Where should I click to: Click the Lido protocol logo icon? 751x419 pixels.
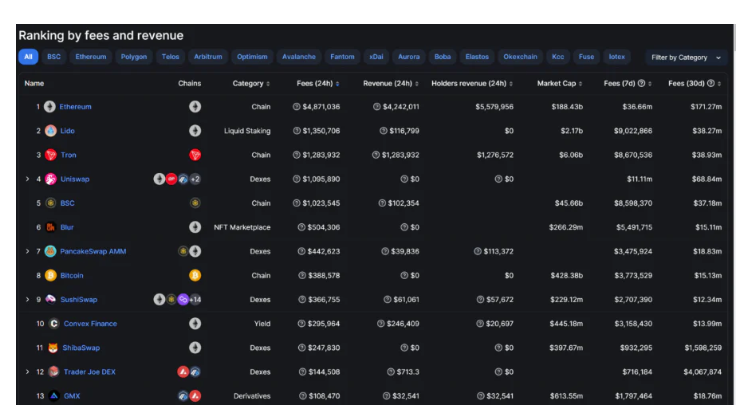50,131
